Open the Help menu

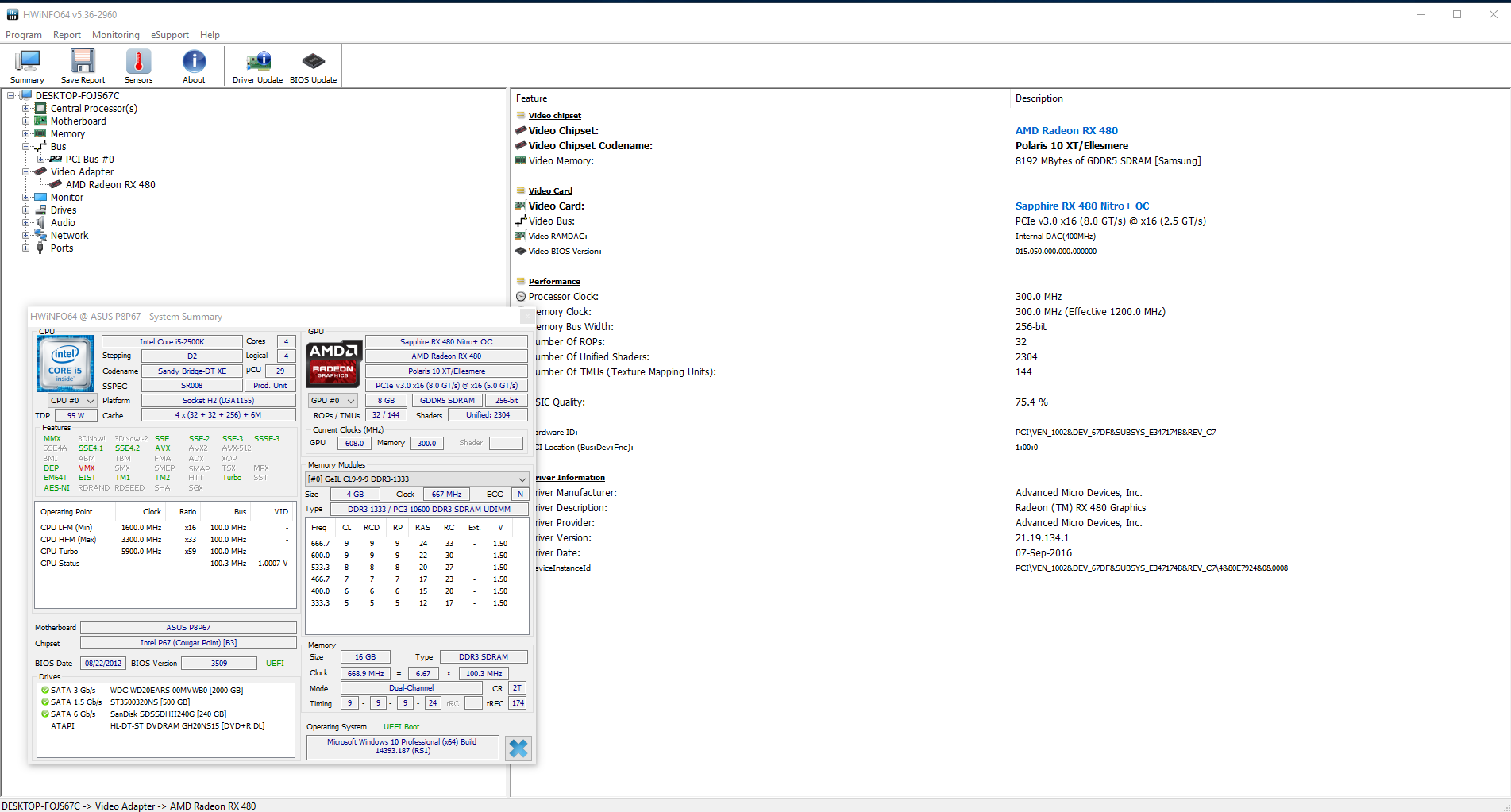[210, 35]
